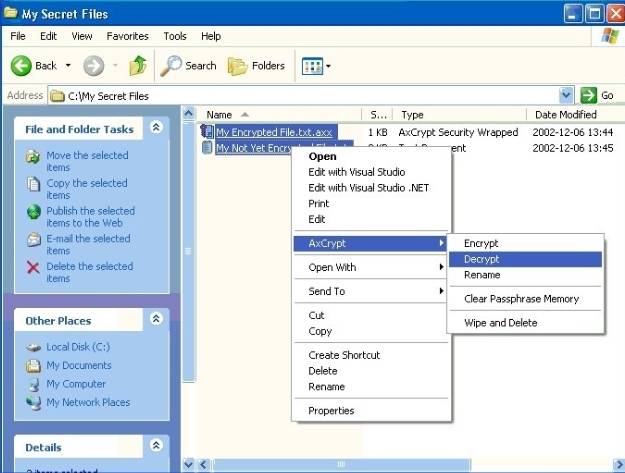The width and height of the screenshot is (625, 473).
Task: Open the Favorites menu
Action: [127, 36]
